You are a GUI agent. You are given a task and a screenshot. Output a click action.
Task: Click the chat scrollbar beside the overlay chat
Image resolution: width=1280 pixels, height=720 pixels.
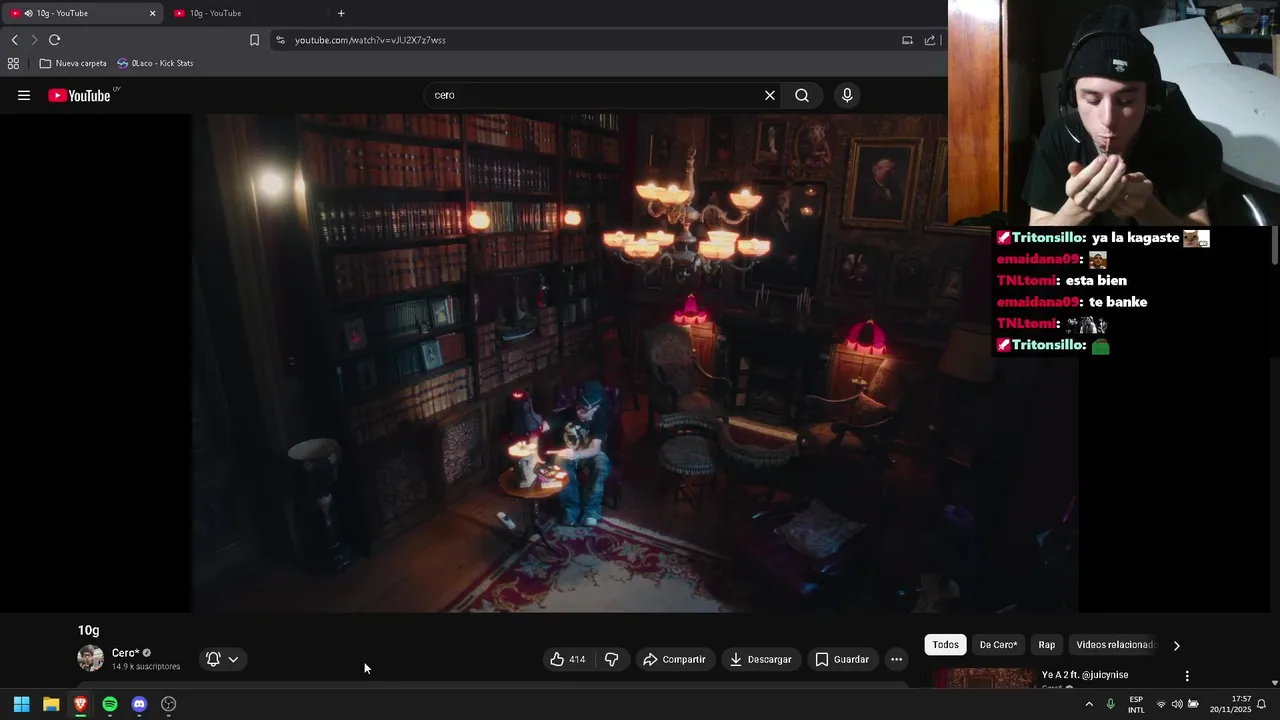(x=1275, y=246)
